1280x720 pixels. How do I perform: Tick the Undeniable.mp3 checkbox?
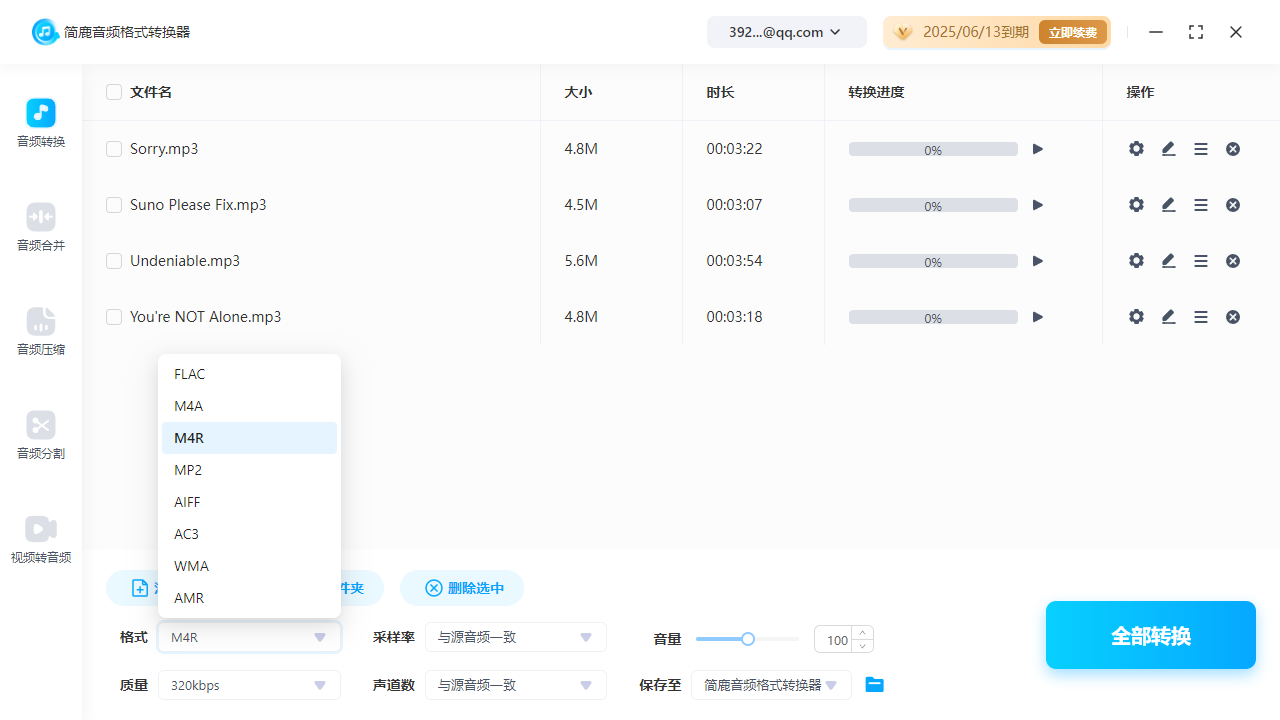pos(114,260)
